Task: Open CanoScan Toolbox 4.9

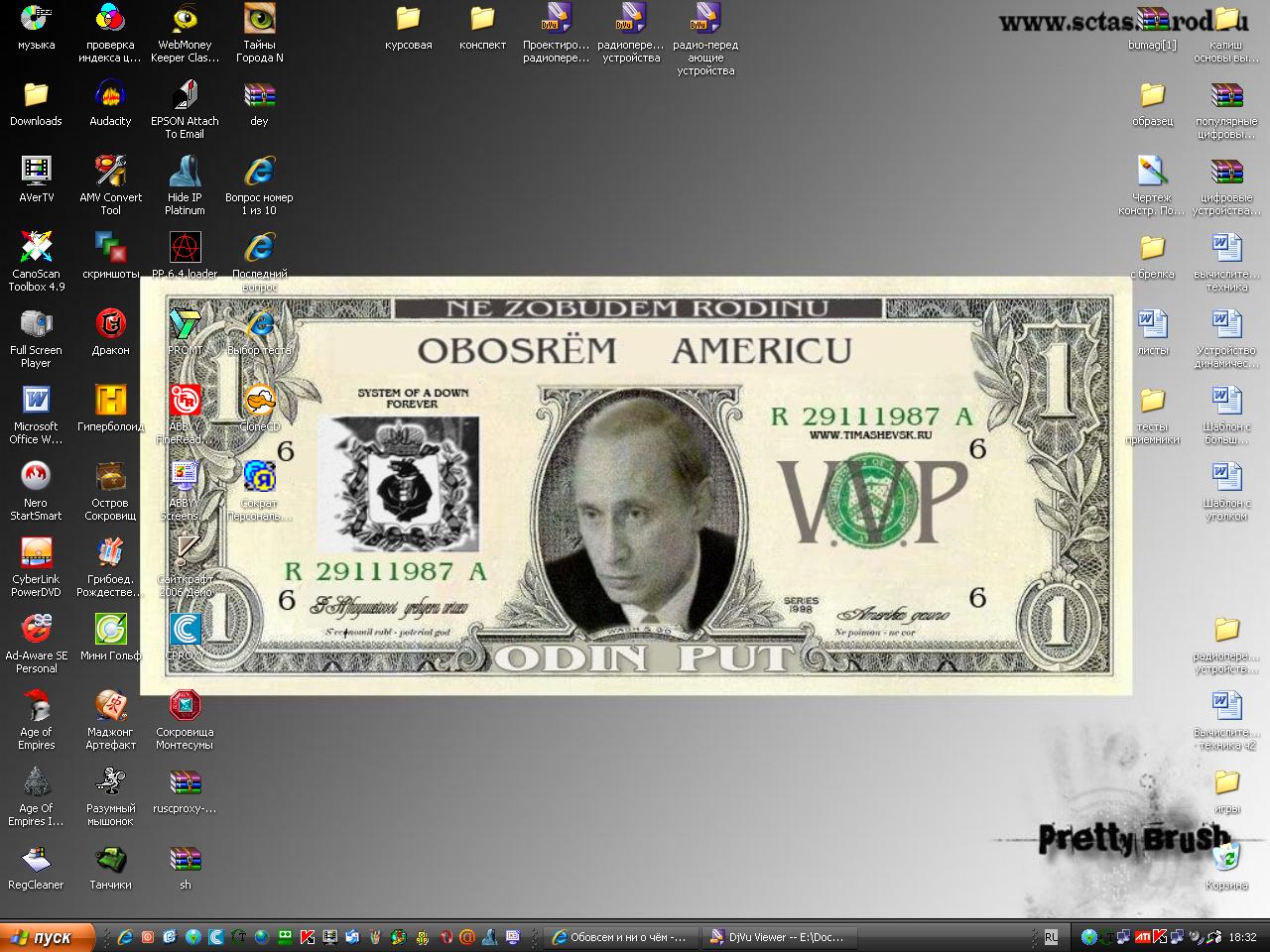Action: click(36, 263)
